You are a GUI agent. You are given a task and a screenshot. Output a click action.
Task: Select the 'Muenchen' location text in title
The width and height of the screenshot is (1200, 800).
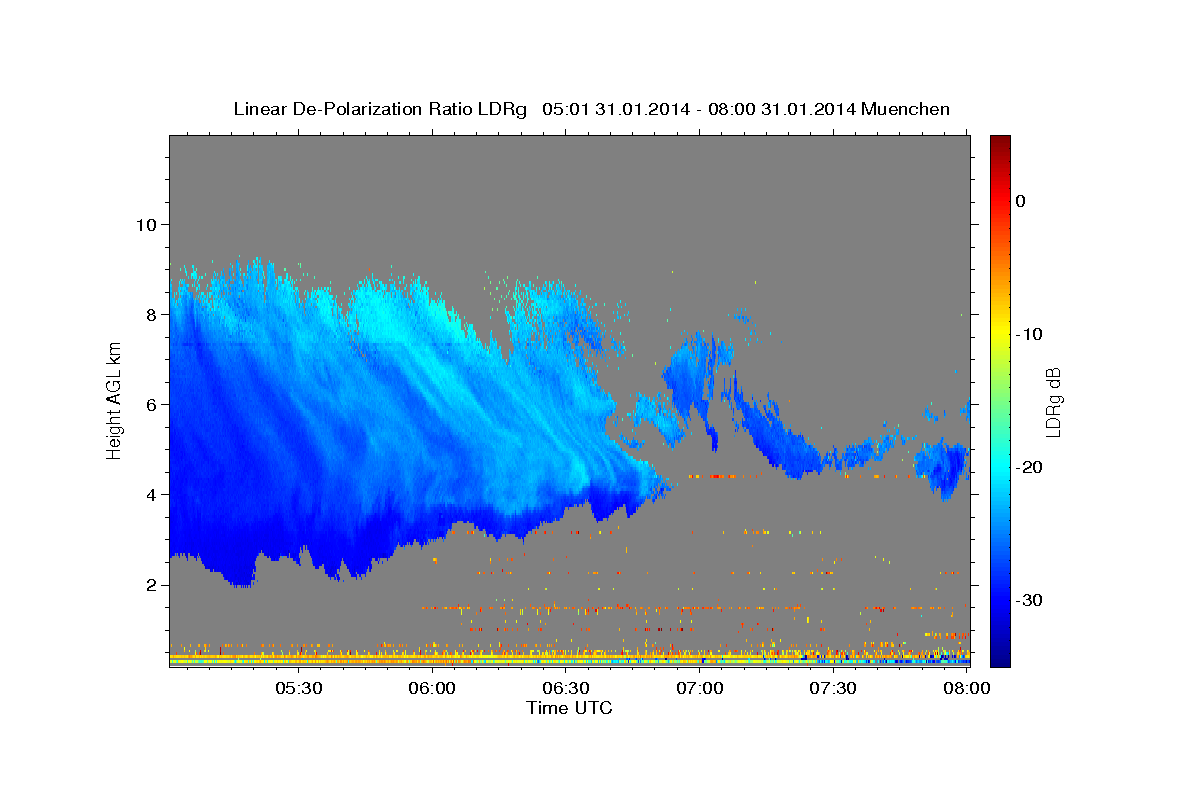(x=906, y=109)
